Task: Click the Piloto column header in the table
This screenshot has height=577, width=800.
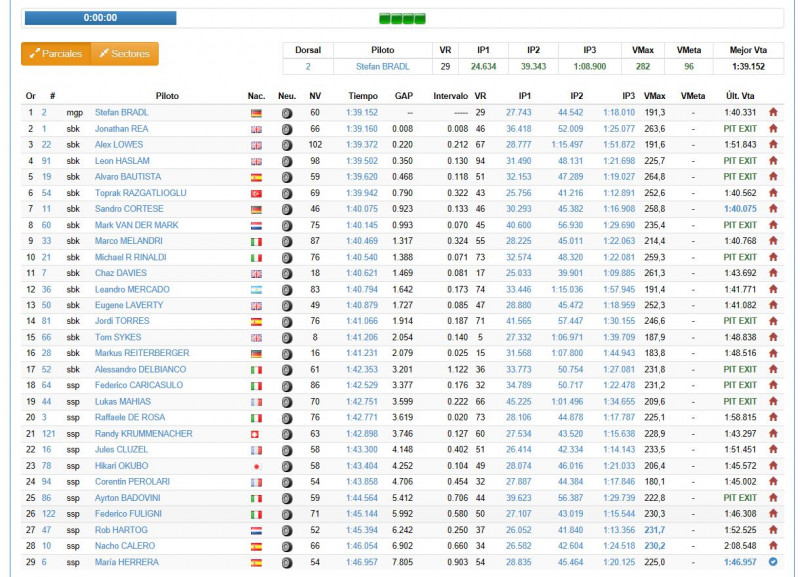Action: click(167, 96)
